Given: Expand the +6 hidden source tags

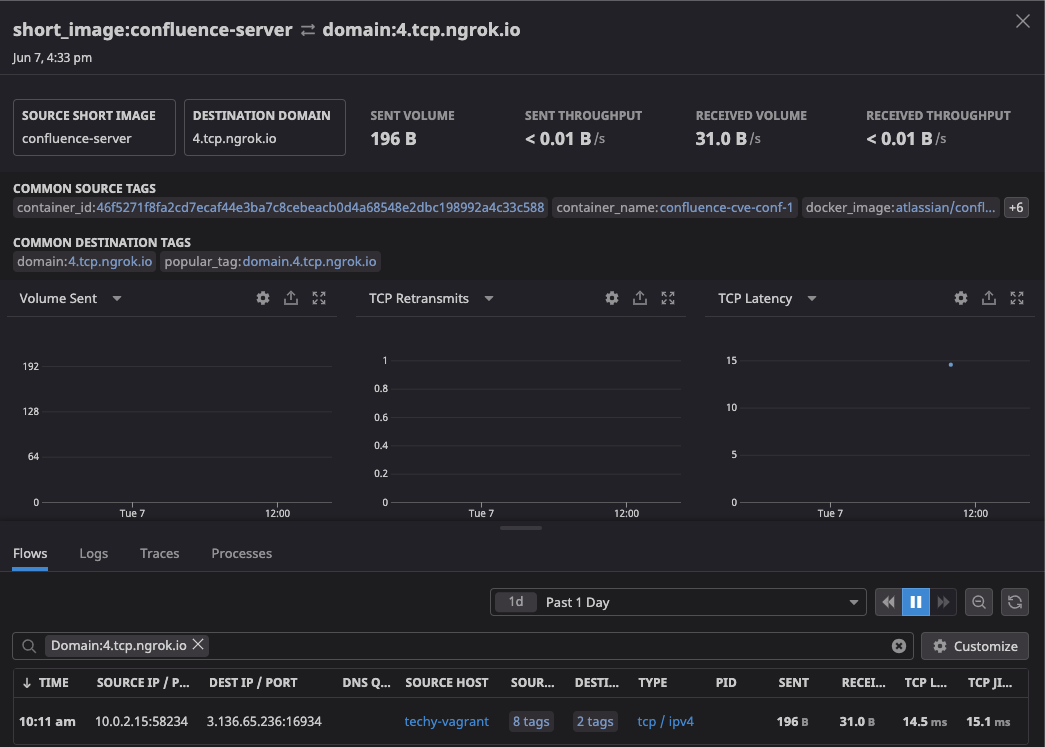Looking at the screenshot, I should [x=1016, y=207].
